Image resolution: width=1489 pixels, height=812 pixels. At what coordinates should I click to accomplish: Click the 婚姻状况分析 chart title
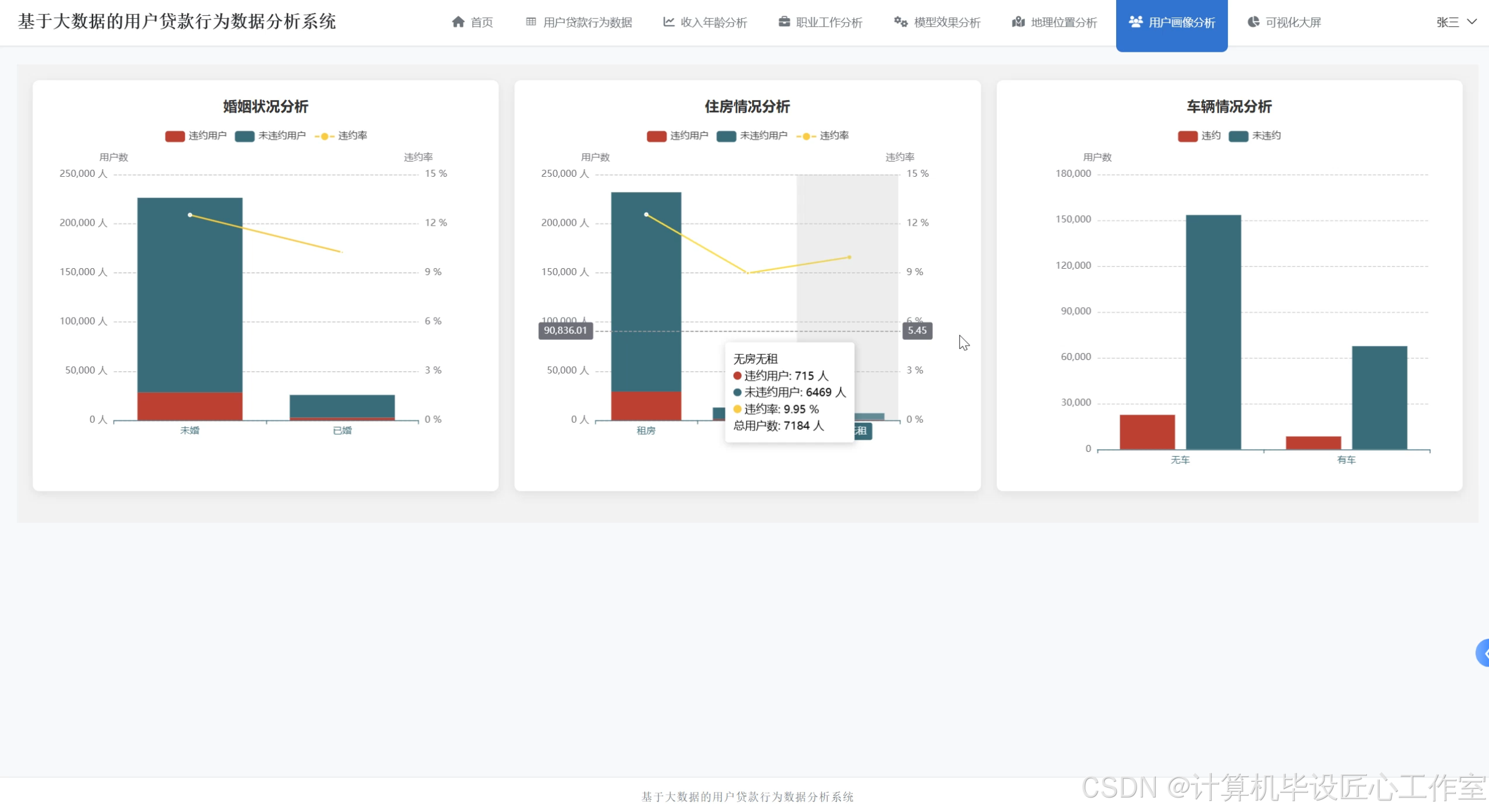pos(265,106)
